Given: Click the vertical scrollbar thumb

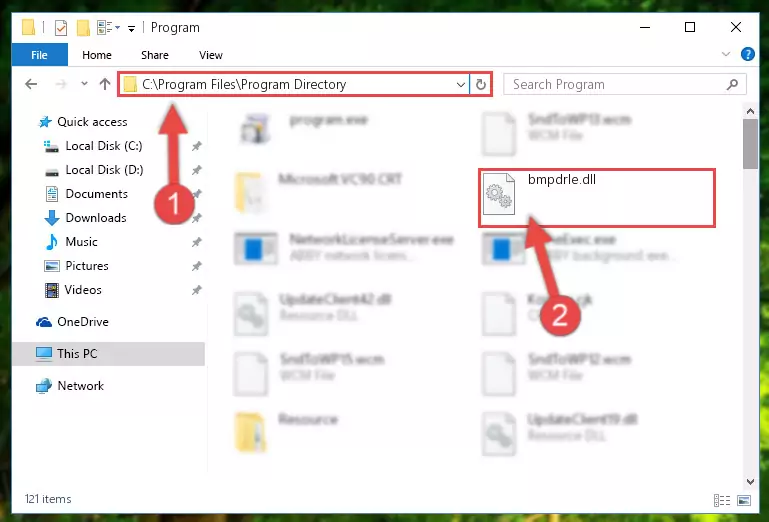Looking at the screenshot, I should 750,144.
